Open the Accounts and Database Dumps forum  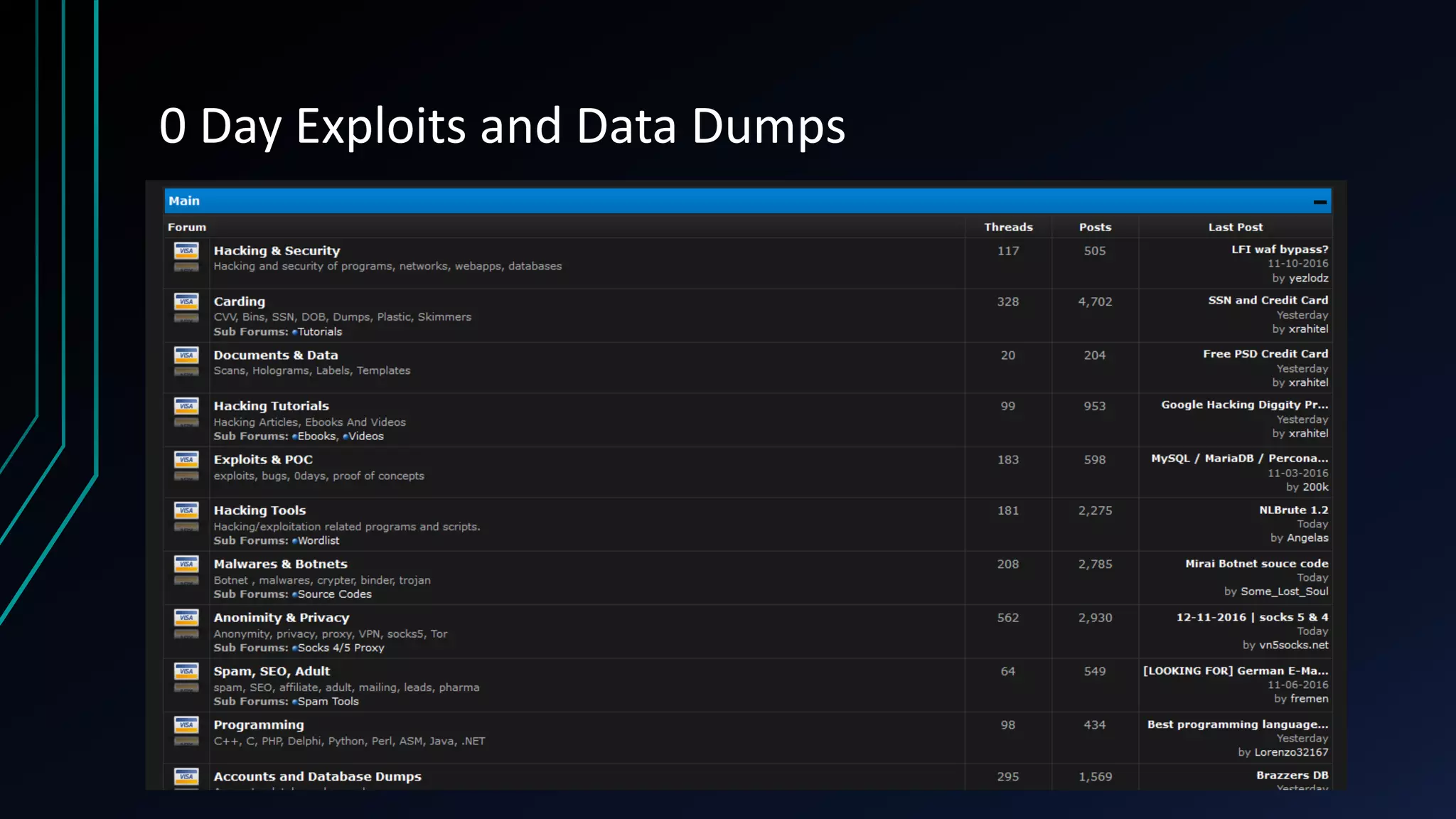317,776
